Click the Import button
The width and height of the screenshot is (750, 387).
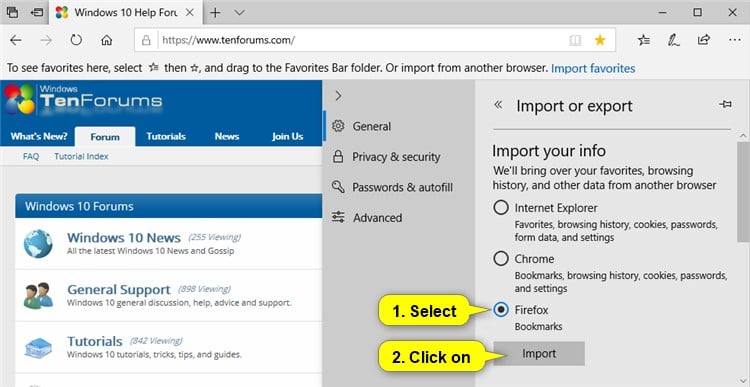point(539,354)
